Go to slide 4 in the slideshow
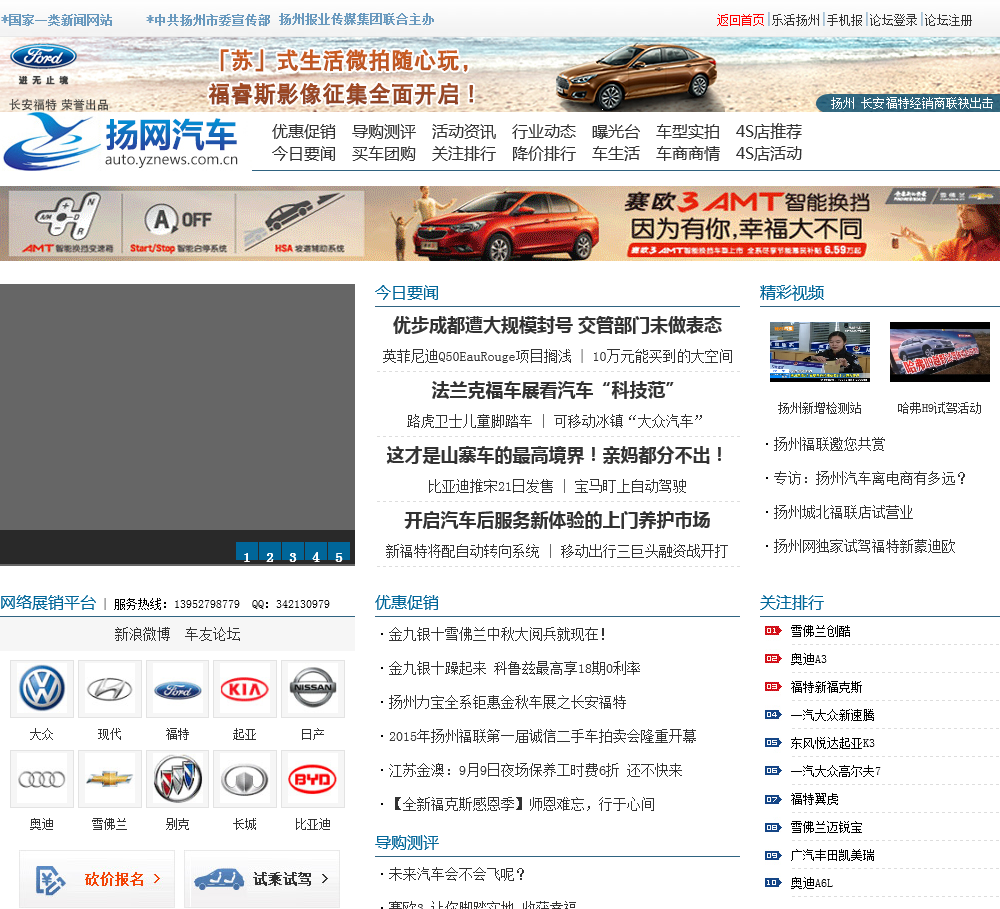The height and width of the screenshot is (909, 1000). point(316,554)
